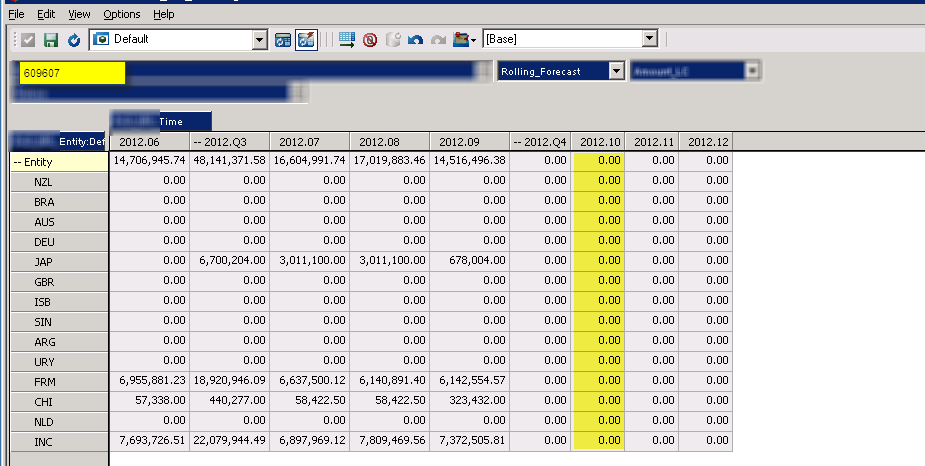Click the yellow 609607 title field
The width and height of the screenshot is (925, 466).
point(72,74)
